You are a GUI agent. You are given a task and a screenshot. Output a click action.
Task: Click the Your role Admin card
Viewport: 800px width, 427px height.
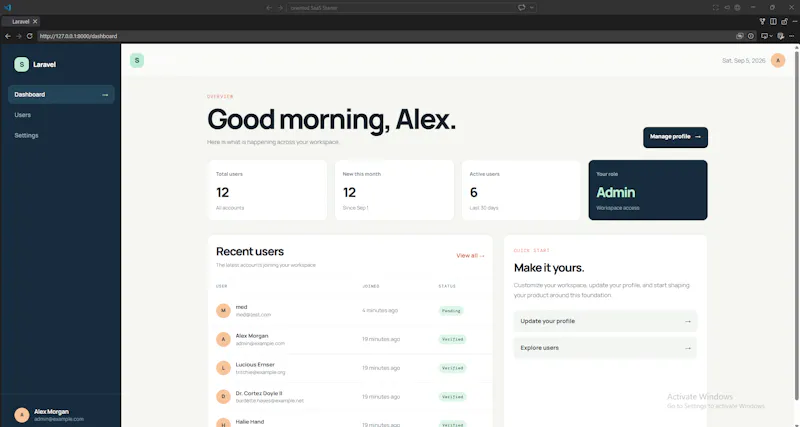[648, 190]
